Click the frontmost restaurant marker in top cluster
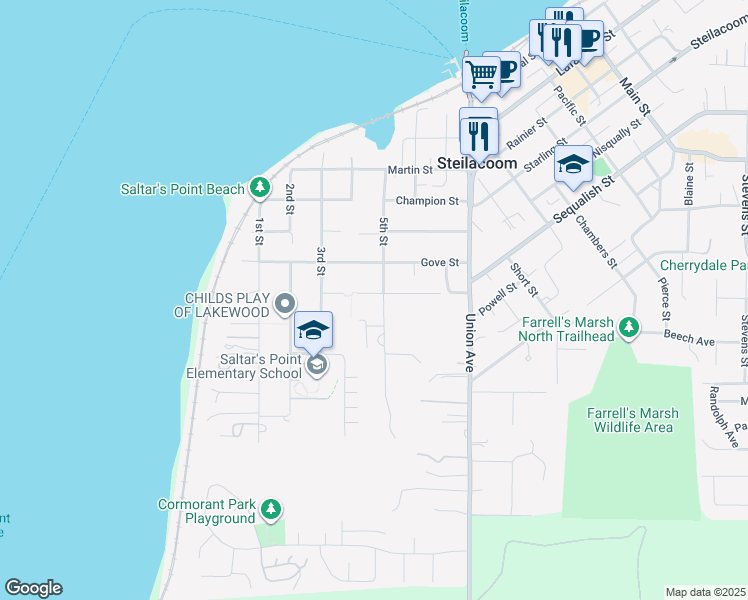The image size is (748, 600). coord(564,41)
